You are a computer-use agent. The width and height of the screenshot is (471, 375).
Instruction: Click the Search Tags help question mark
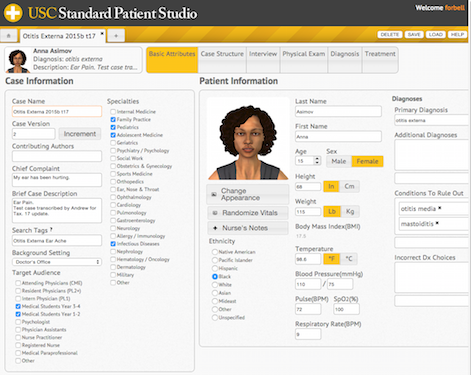tap(51, 229)
